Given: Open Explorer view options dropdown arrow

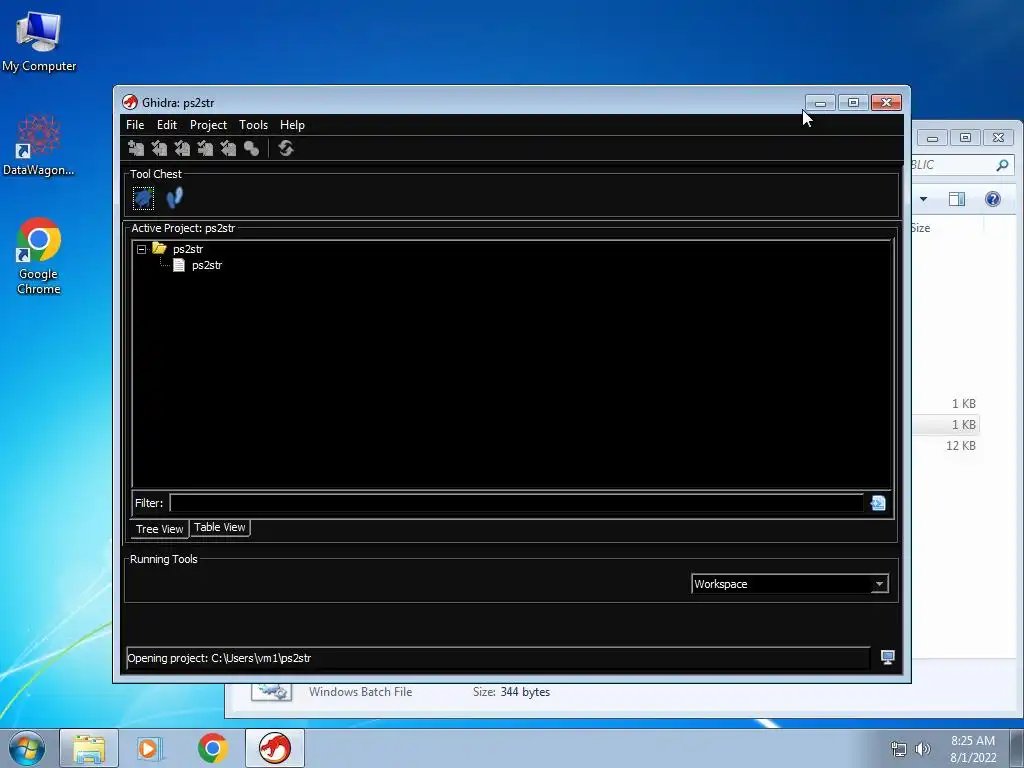Looking at the screenshot, I should coord(923,199).
